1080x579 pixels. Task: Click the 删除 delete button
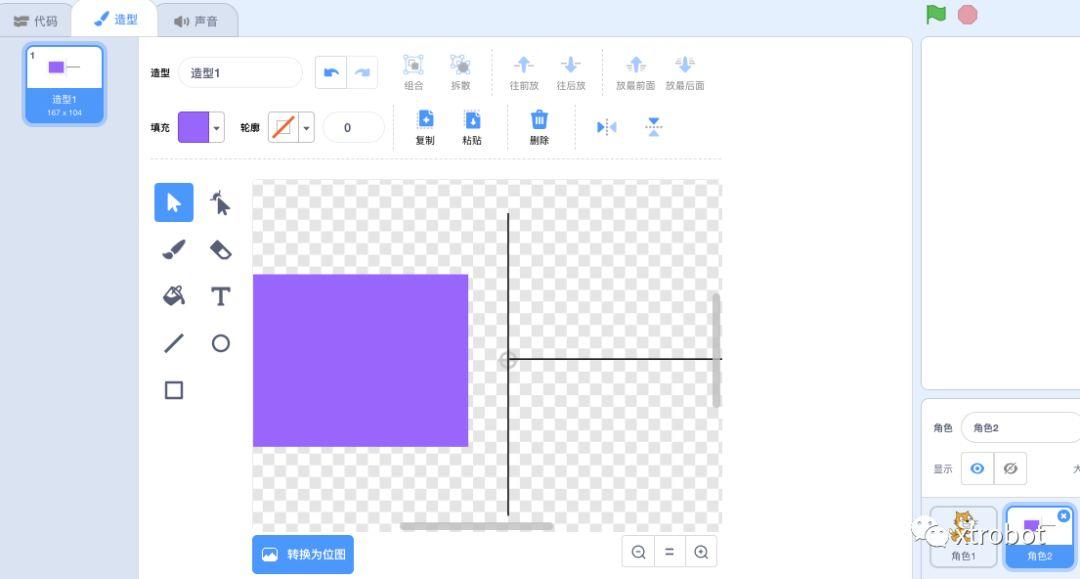tap(539, 127)
